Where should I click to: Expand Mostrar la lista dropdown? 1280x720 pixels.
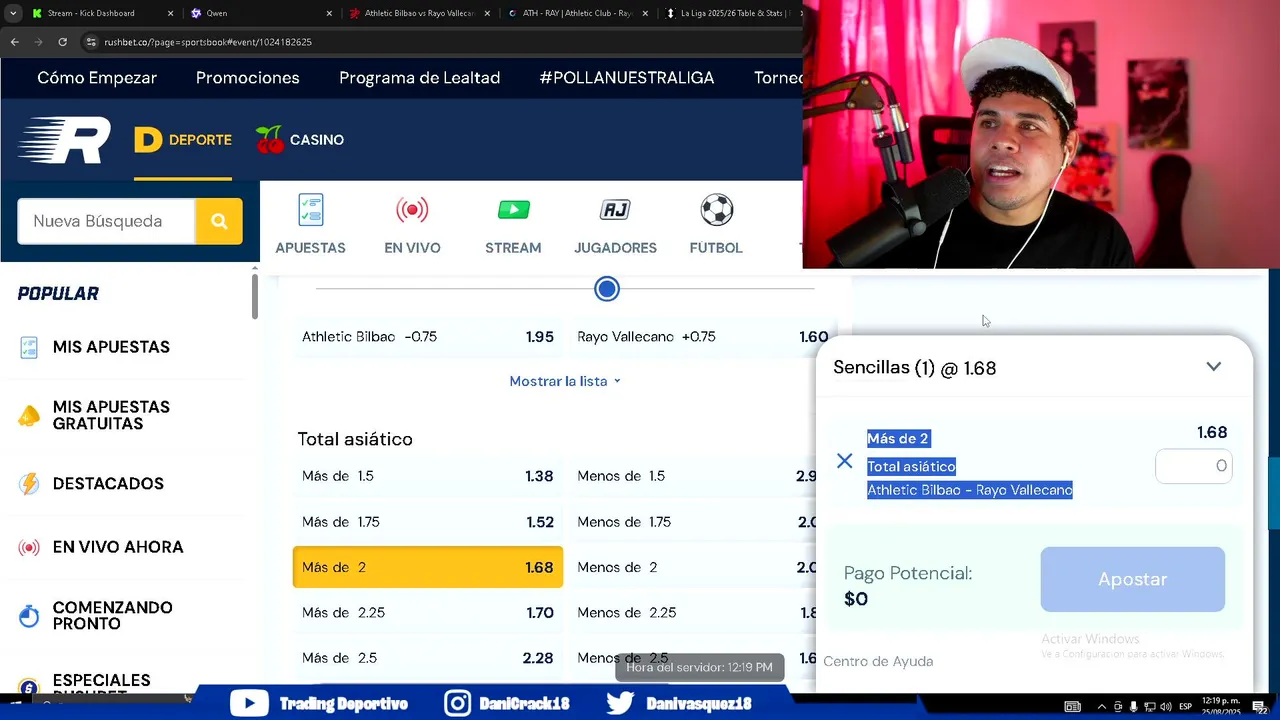point(565,381)
